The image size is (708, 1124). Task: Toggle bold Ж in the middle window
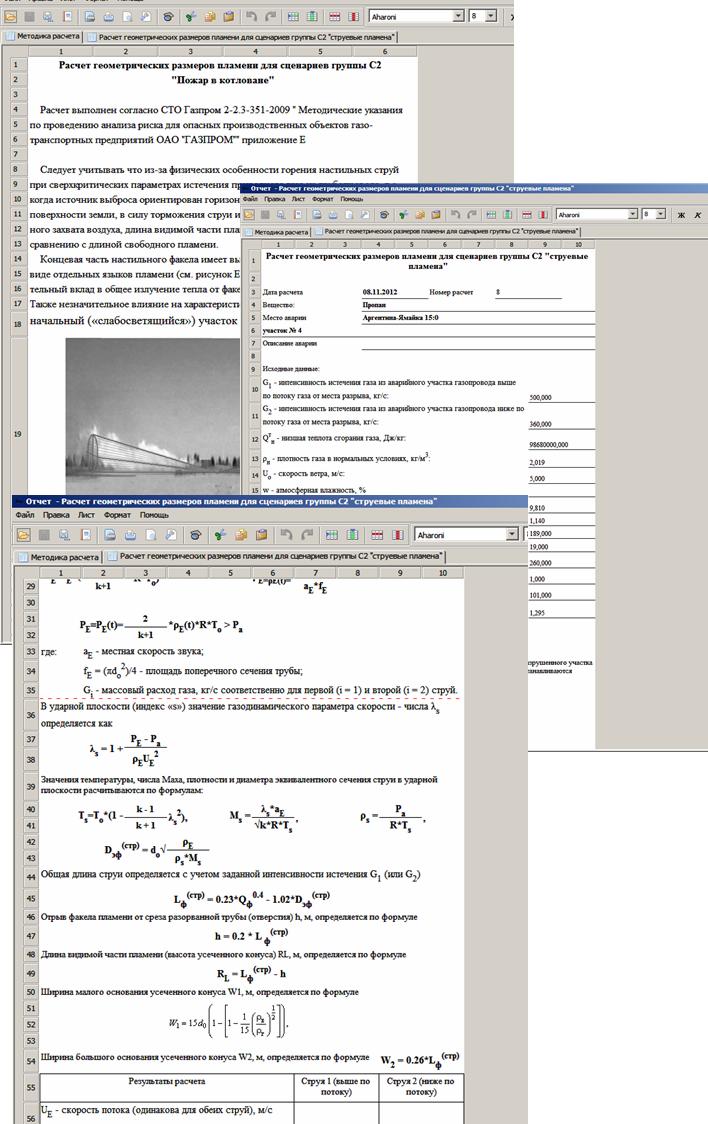[681, 215]
